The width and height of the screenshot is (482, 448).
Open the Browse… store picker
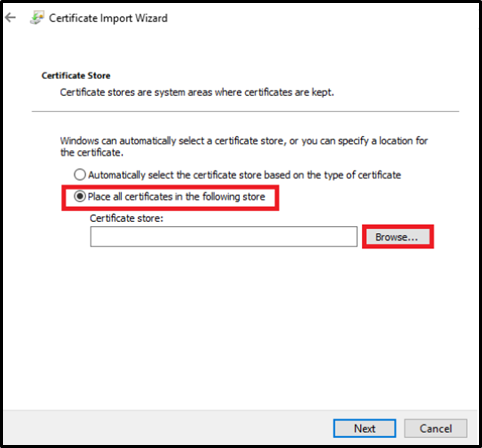coord(398,237)
